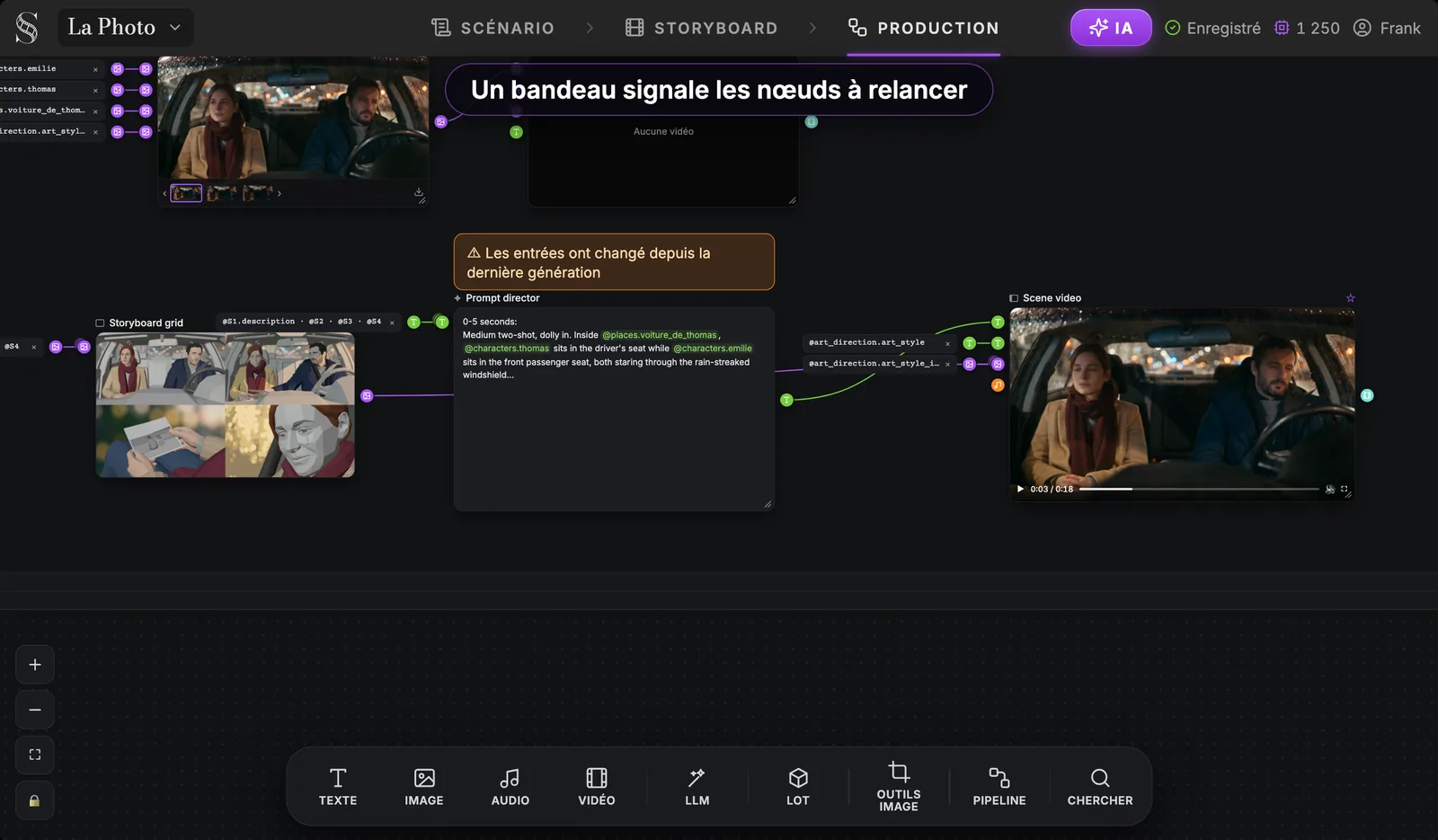Screen dimensions: 1438x840
Task: Open Outils Image tools
Action: 899,787
